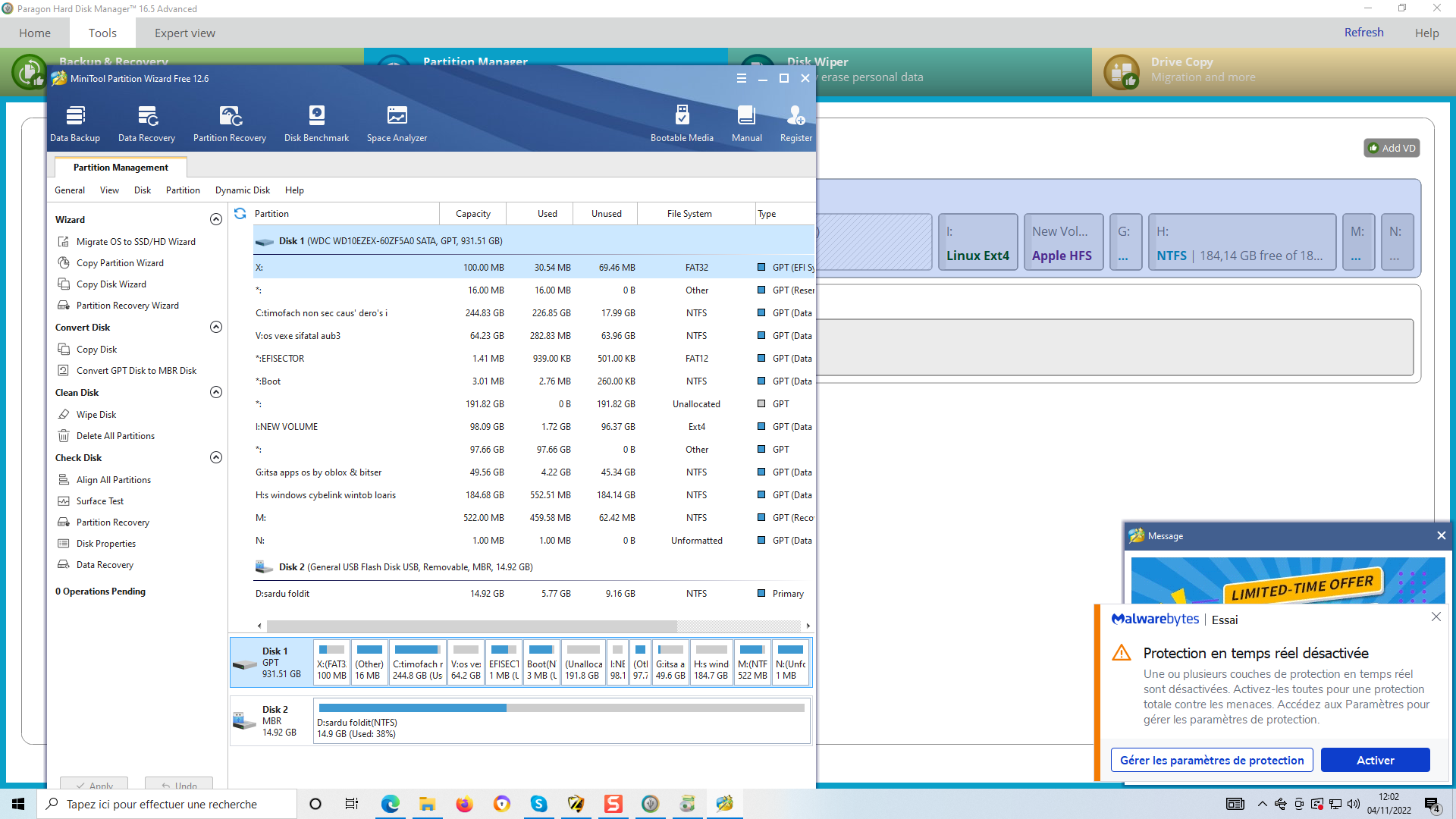Refresh partition list with circular arrow icon
The width and height of the screenshot is (1456, 819).
pyautogui.click(x=240, y=214)
